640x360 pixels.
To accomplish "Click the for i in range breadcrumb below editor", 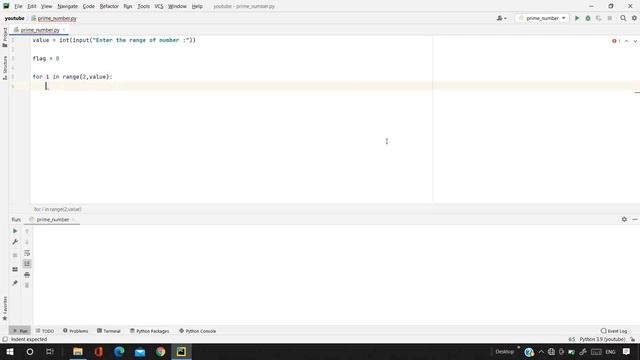I will coord(58,209).
